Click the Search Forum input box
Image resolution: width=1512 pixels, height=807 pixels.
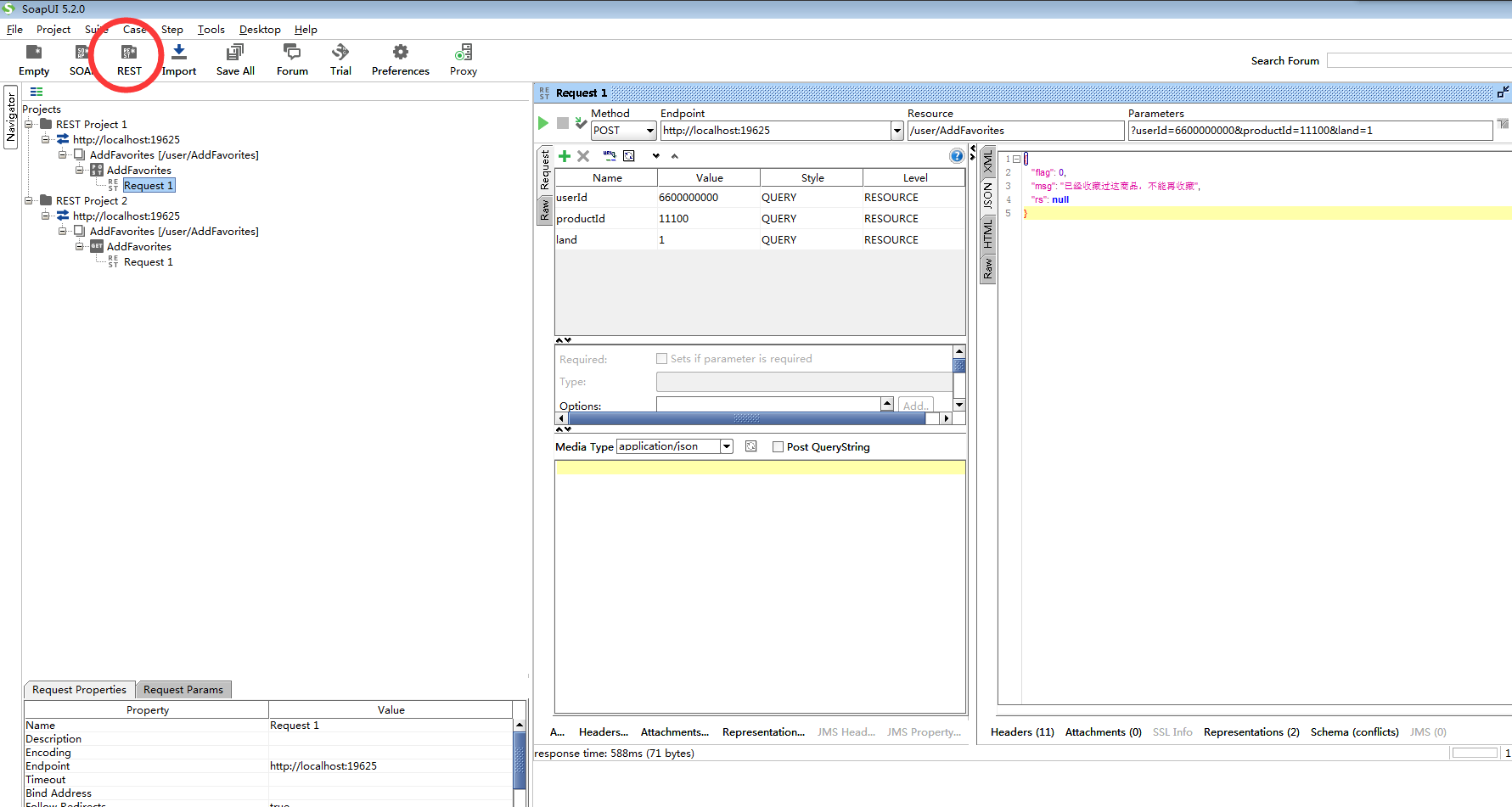1419,61
